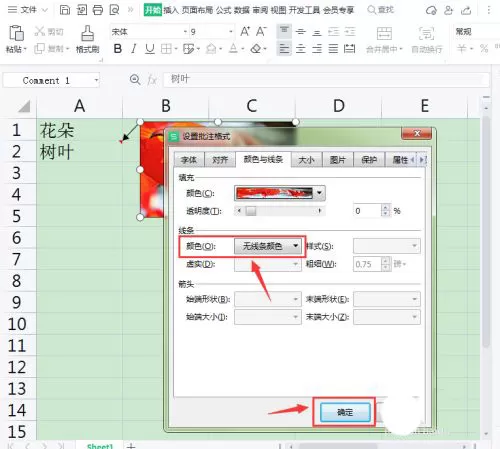
Task: Select column A header
Action: point(79,106)
